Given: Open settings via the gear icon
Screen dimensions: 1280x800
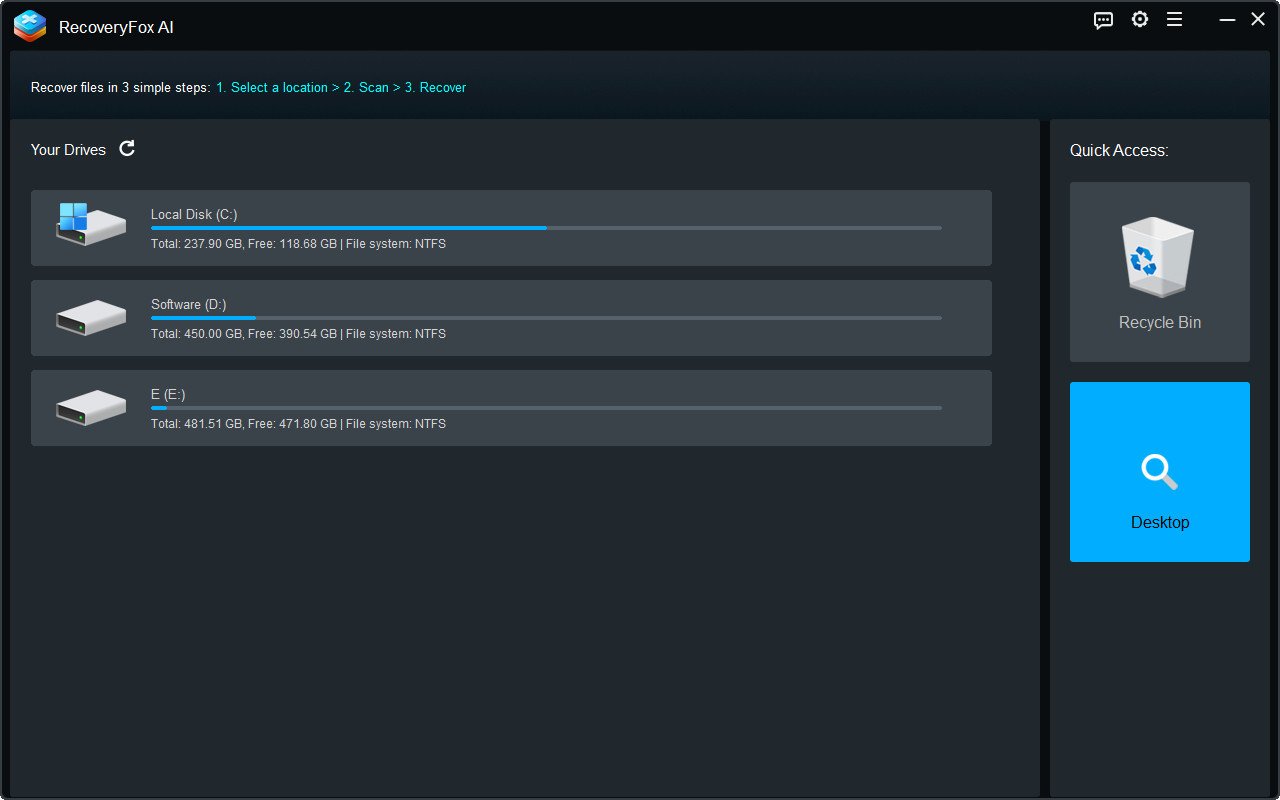Looking at the screenshot, I should 1140,19.
